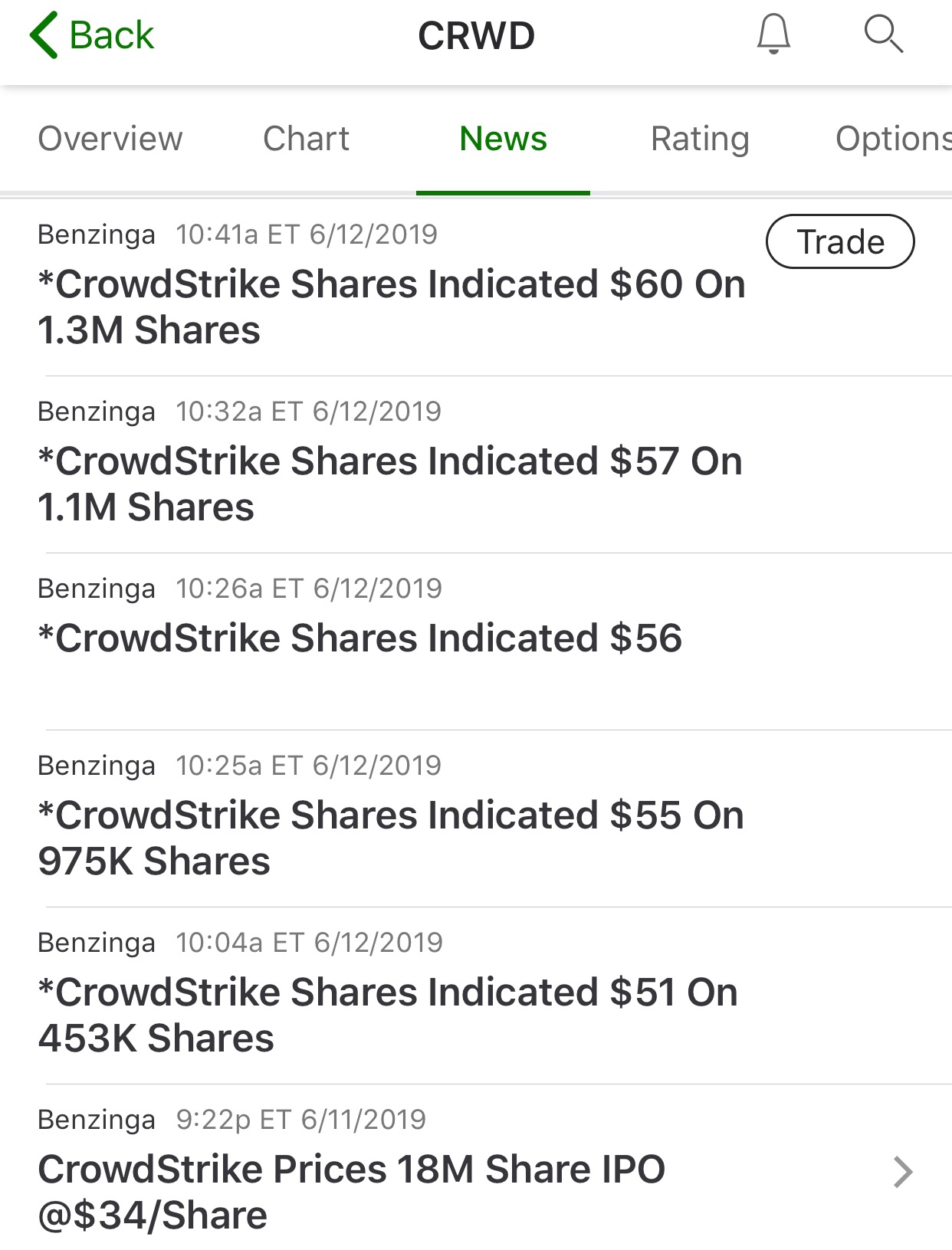Open the search magnifier icon
This screenshot has height=1250, width=952.
[x=883, y=35]
